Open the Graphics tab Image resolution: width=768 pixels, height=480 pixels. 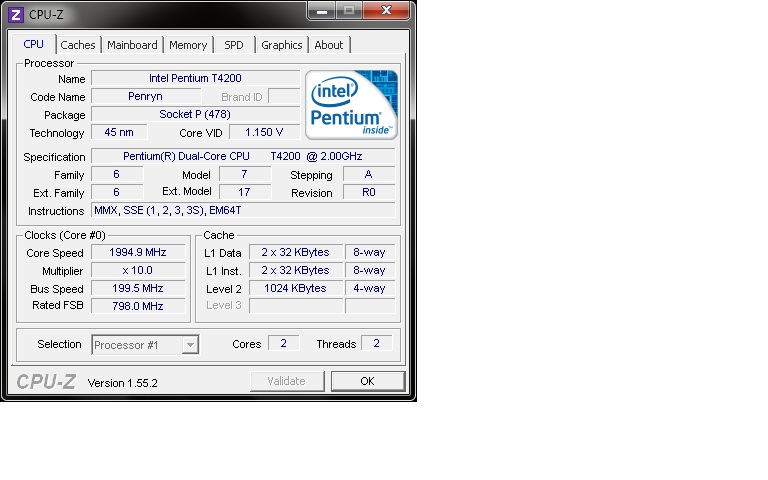(x=282, y=45)
